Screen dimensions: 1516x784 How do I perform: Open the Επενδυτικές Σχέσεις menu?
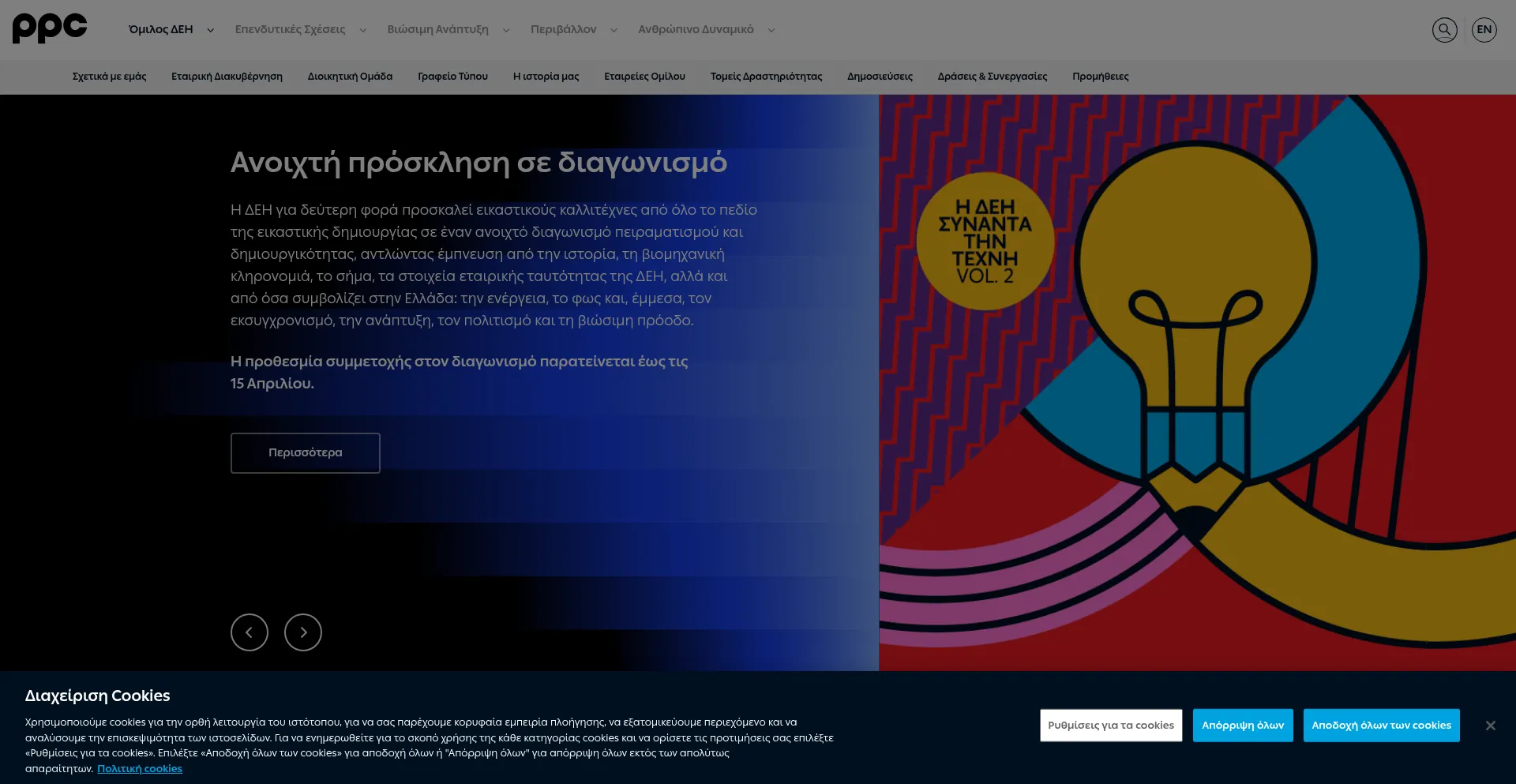[x=290, y=29]
